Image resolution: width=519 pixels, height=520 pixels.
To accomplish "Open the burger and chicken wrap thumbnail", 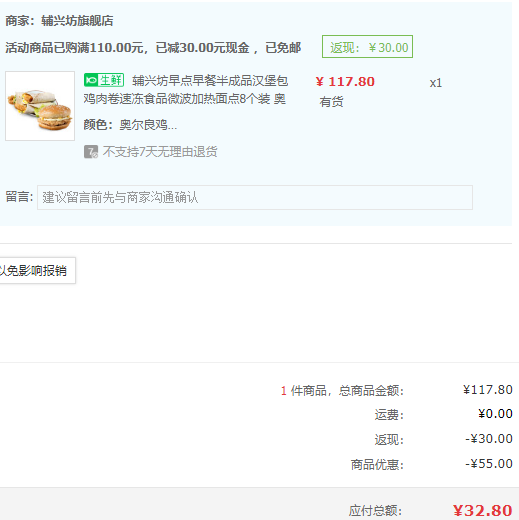I will [x=40, y=106].
